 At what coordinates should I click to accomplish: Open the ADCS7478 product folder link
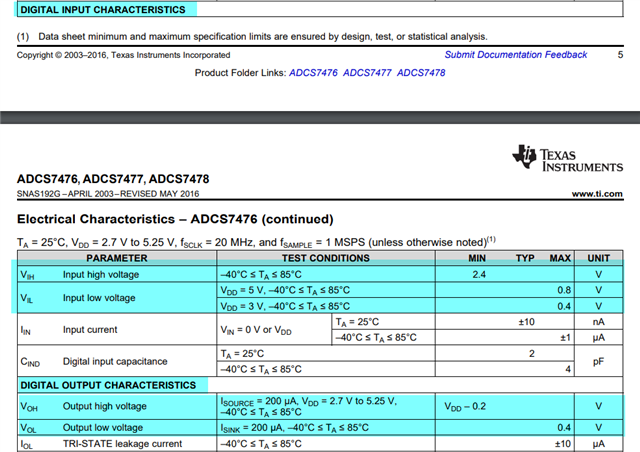point(421,73)
